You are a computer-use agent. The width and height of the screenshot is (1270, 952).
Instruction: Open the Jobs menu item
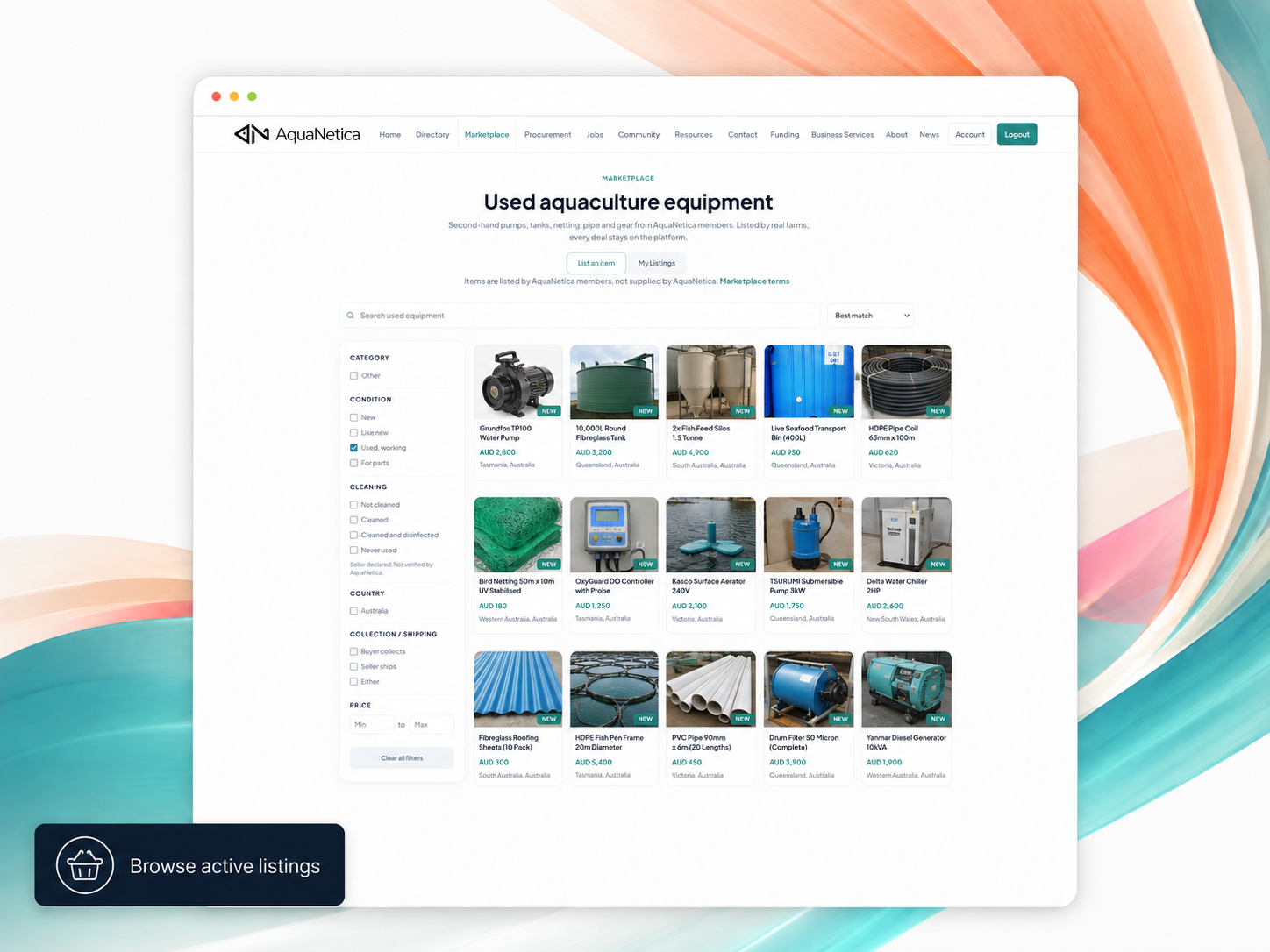595,135
